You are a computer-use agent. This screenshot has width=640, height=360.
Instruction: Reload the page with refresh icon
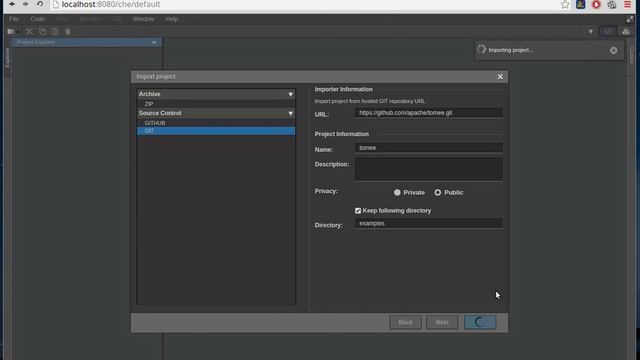40,4
